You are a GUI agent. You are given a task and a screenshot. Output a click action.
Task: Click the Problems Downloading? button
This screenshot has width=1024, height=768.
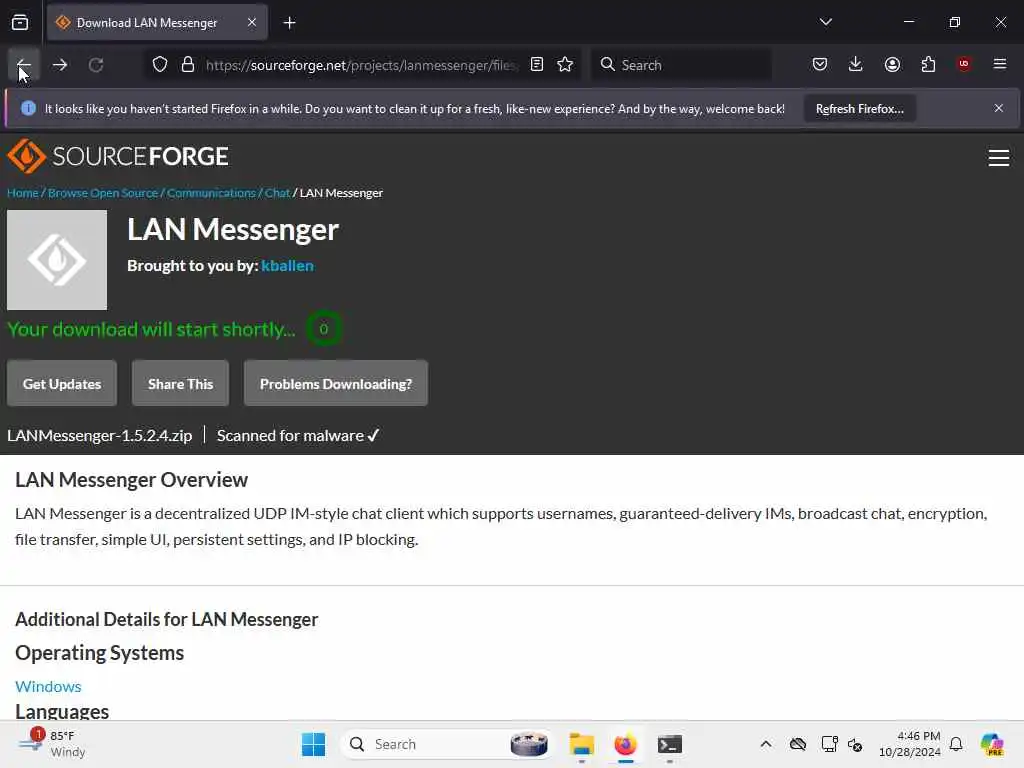pos(336,384)
